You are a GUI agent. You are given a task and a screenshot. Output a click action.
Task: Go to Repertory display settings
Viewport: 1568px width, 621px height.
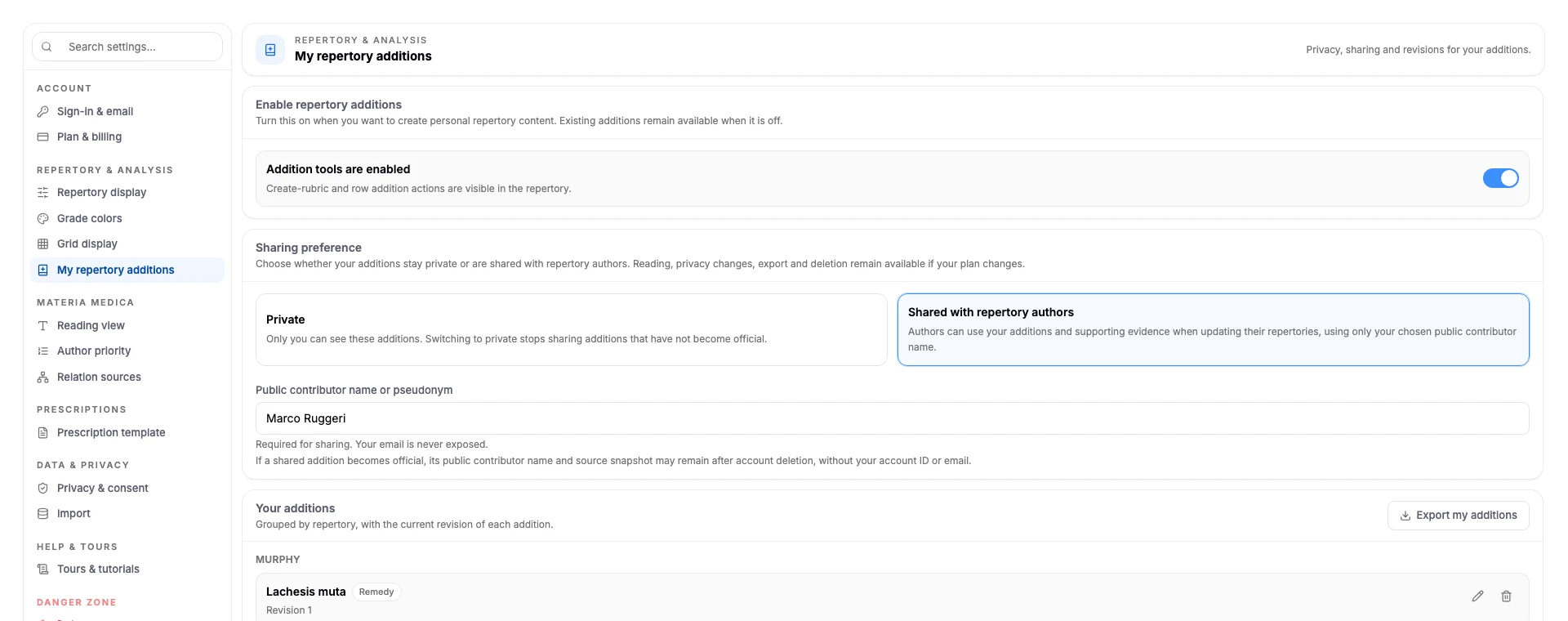click(x=127, y=192)
